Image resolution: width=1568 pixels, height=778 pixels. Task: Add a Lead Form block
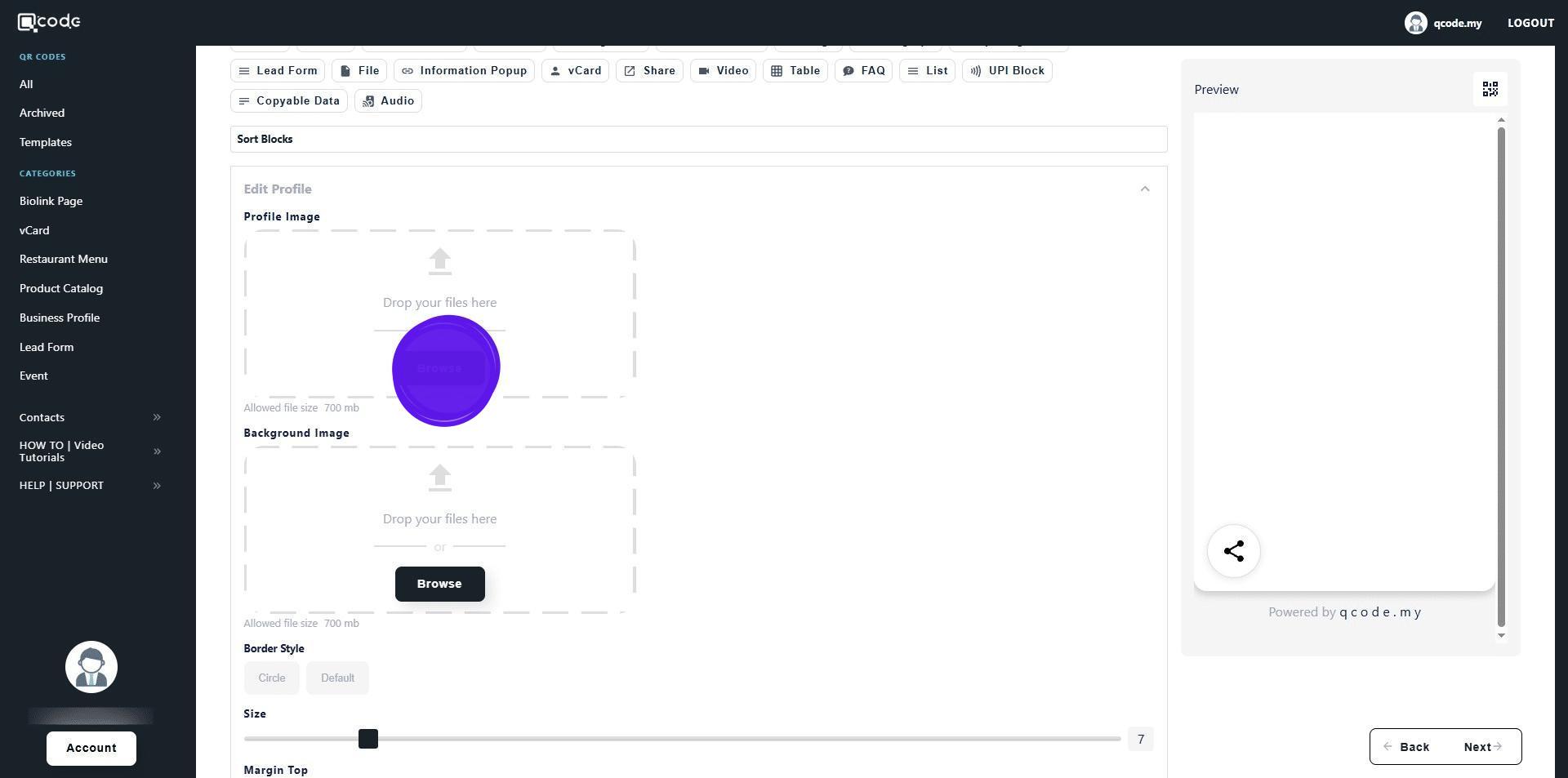[x=278, y=71]
